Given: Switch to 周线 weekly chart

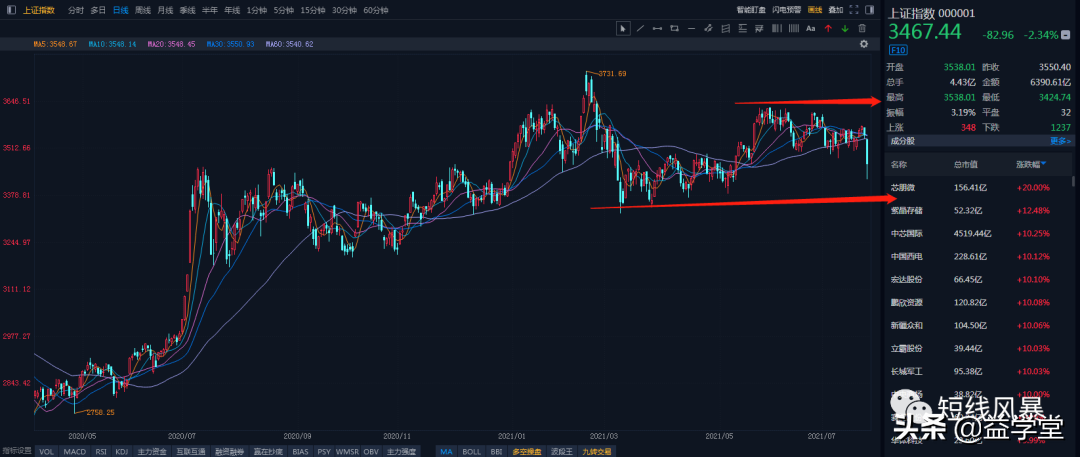Looking at the screenshot, I should coord(142,10).
